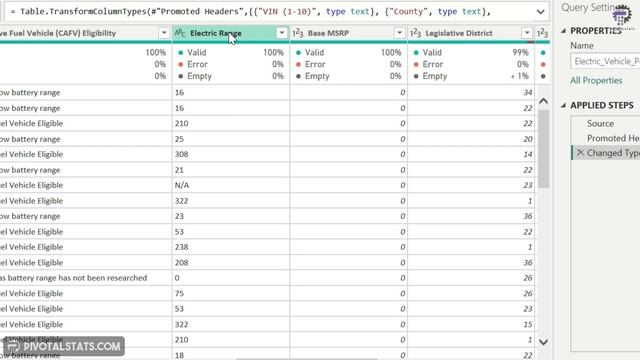
Task: Select the 75 cell in Electric Range
Action: pos(231,293)
